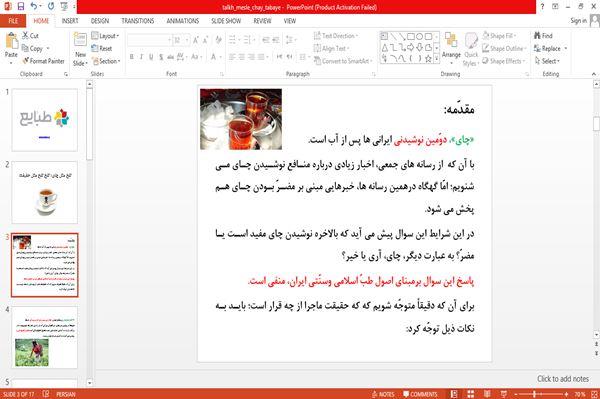
Task: Click Clear All Formatting icon
Action: pos(219,40)
